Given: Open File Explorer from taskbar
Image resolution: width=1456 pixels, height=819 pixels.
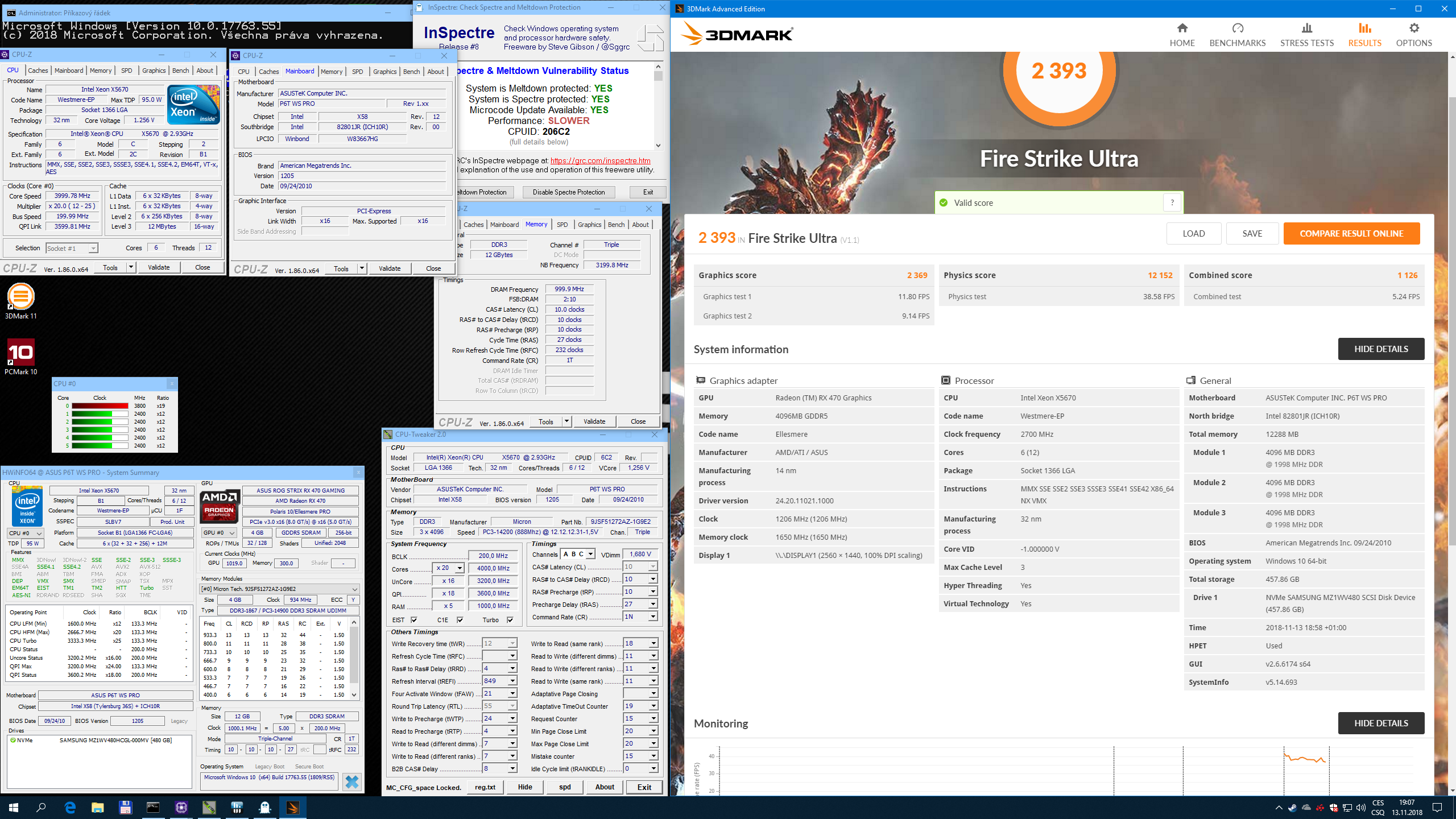Looking at the screenshot, I should [x=97, y=807].
